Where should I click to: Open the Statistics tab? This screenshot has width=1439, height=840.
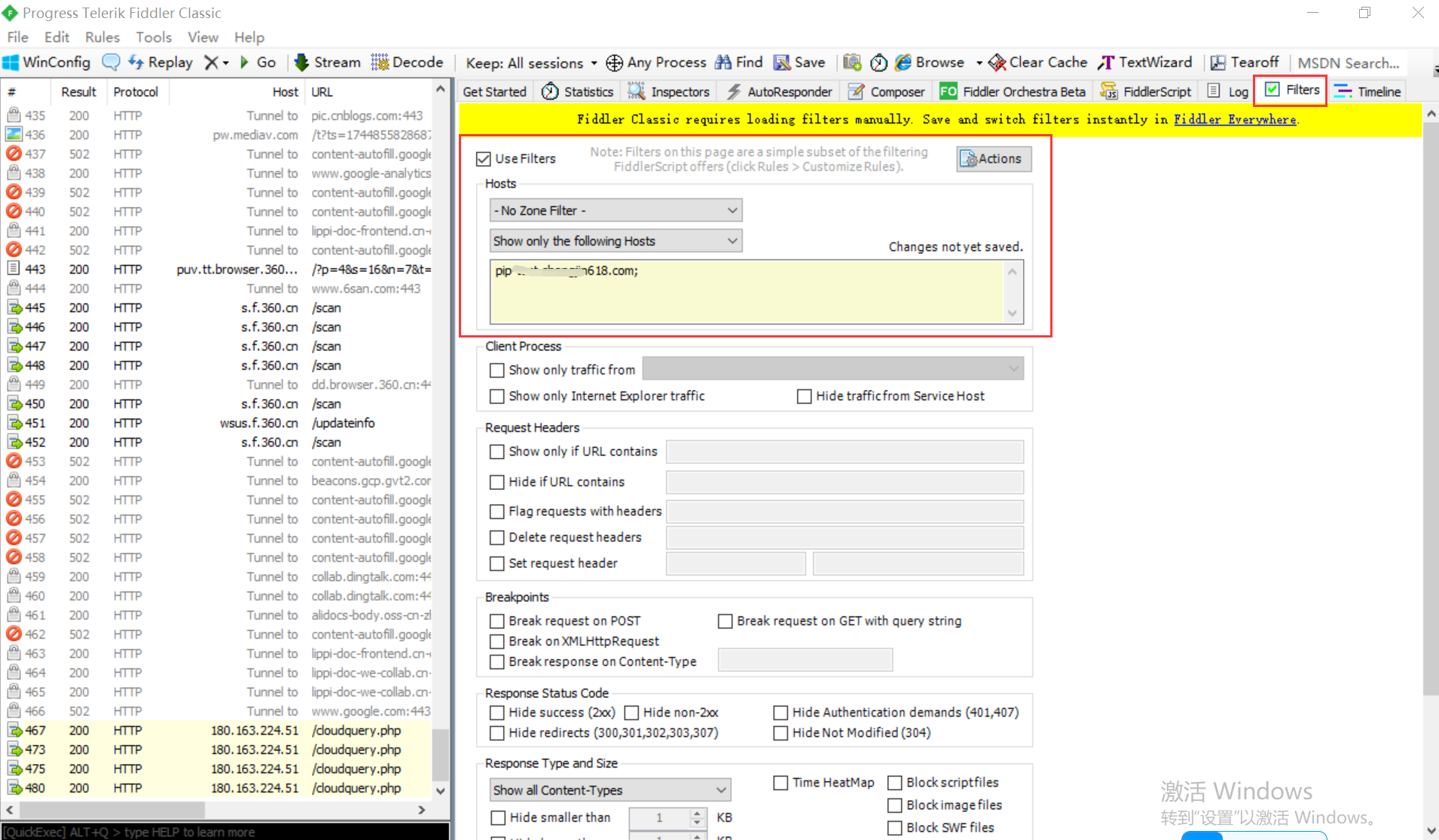pos(578,91)
